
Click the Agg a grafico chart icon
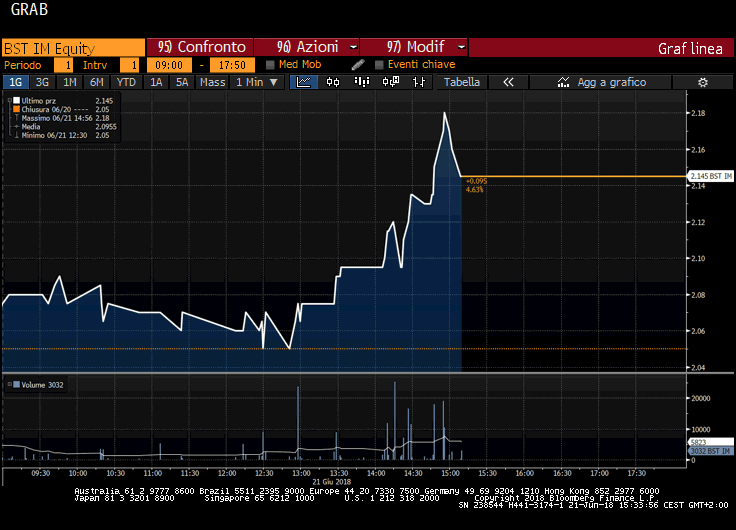click(x=564, y=82)
